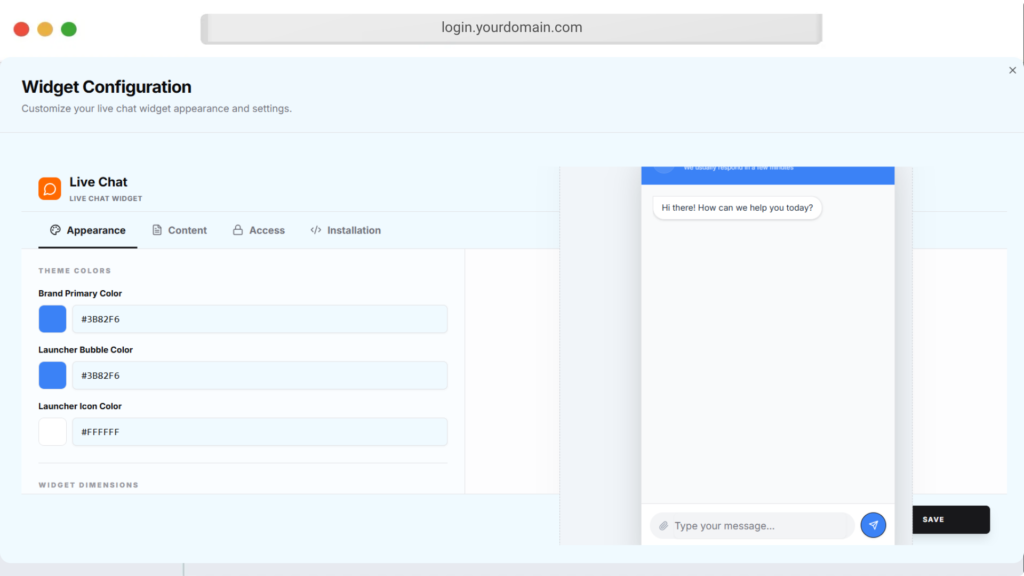Pick the Launcher Bubble Color swatch
The image size is (1024, 576).
tap(52, 375)
